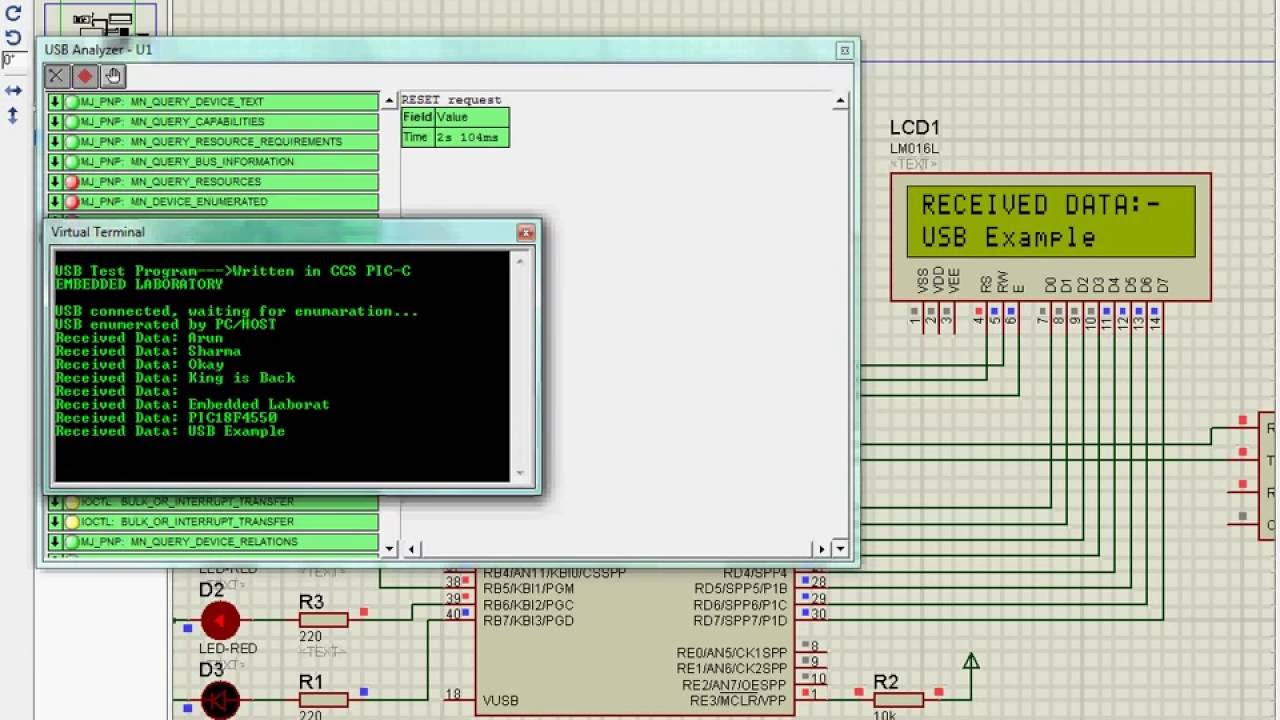Select the MN_QUERY_BUS_INFORMATION packet row
This screenshot has width=1280, height=720.
[213, 162]
